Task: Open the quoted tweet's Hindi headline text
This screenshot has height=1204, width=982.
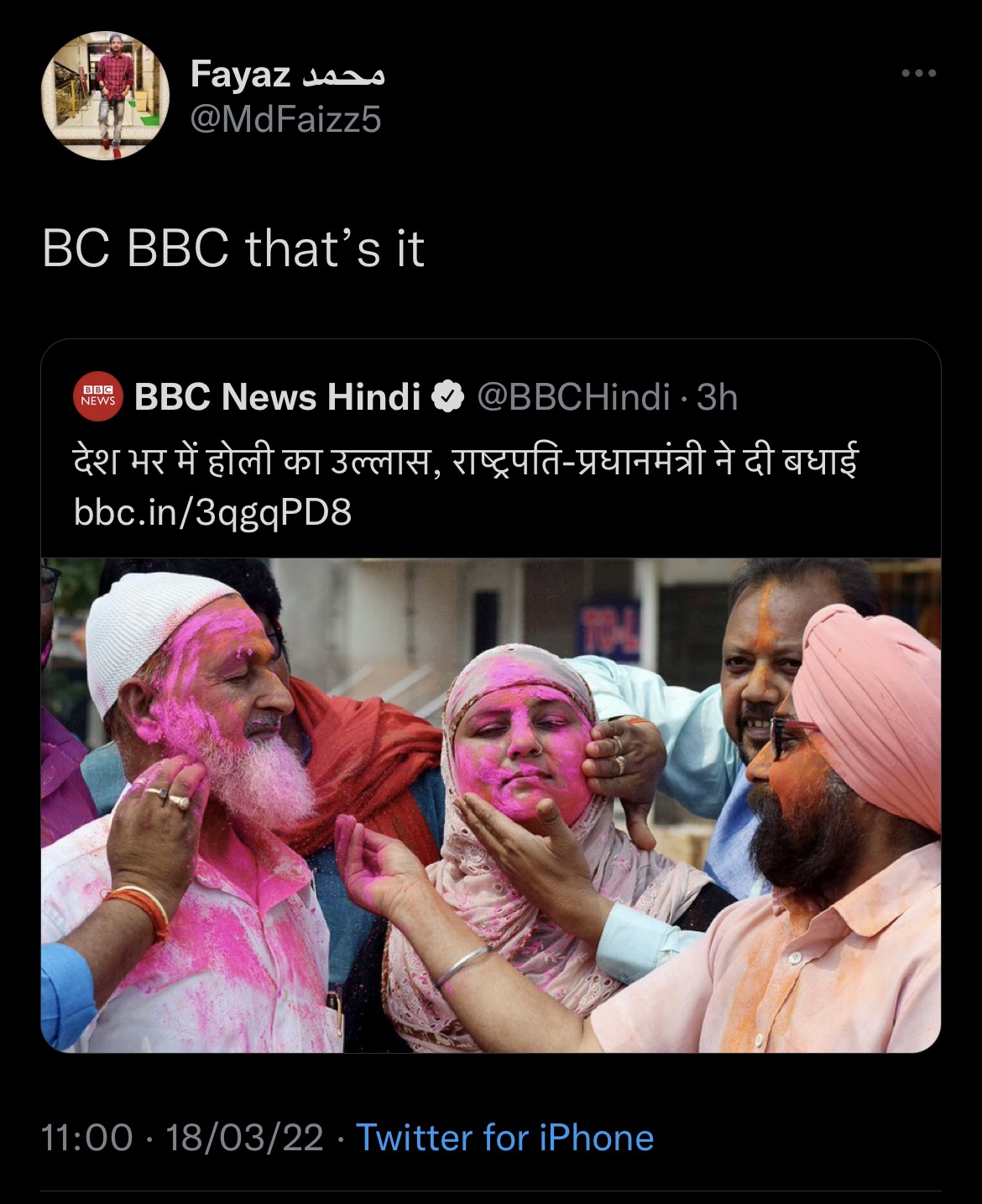Action: point(467,462)
